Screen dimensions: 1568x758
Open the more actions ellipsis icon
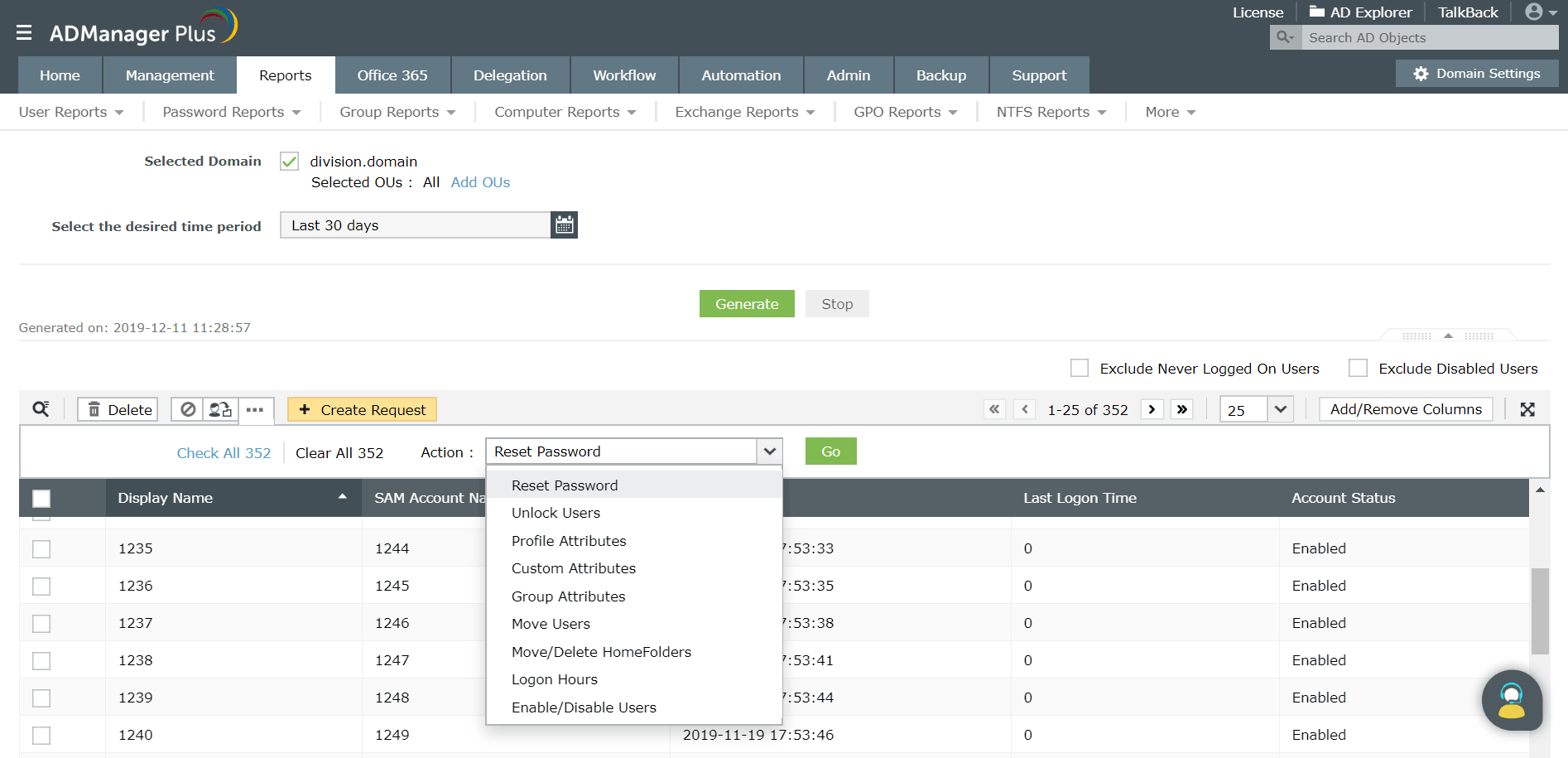pos(255,409)
